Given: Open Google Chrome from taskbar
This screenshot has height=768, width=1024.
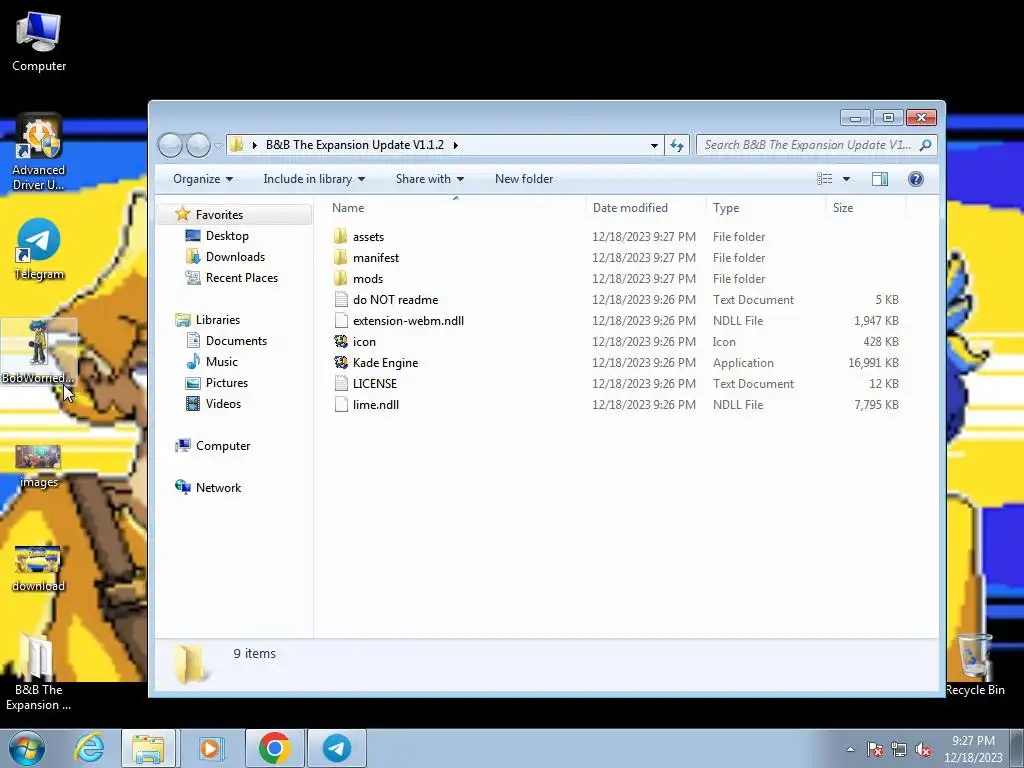Looking at the screenshot, I should [274, 748].
